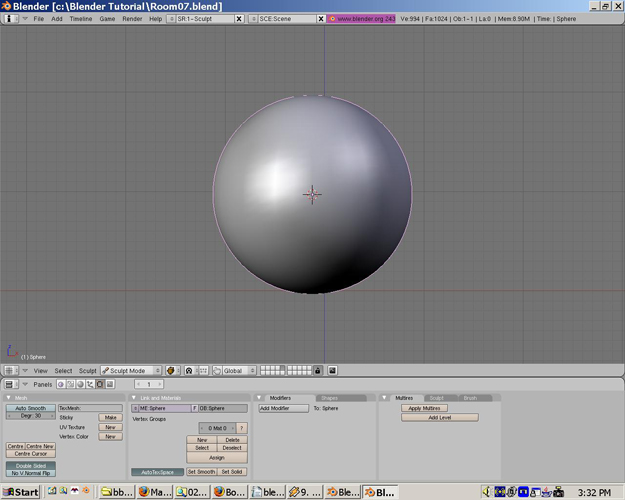Click the draw type shading icon
The height and width of the screenshot is (500, 625).
click(173, 371)
